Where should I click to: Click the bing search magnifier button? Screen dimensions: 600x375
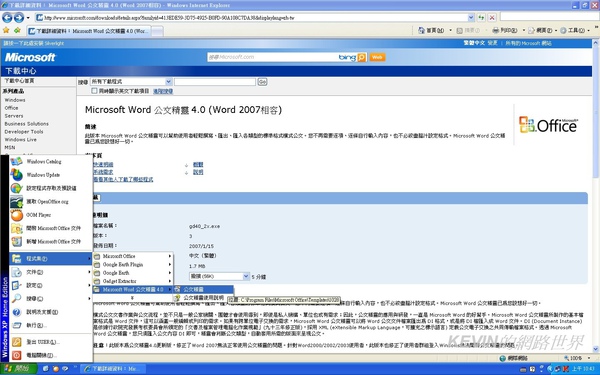coord(362,57)
